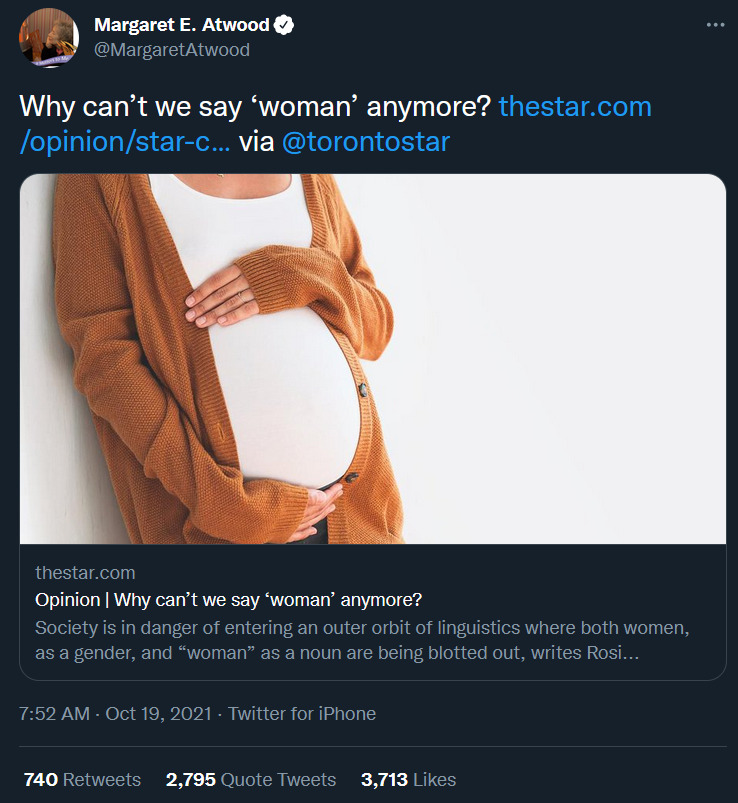Image resolution: width=738 pixels, height=803 pixels.
Task: Click the thestar.com domain in link card
Action: pyautogui.click(x=85, y=573)
